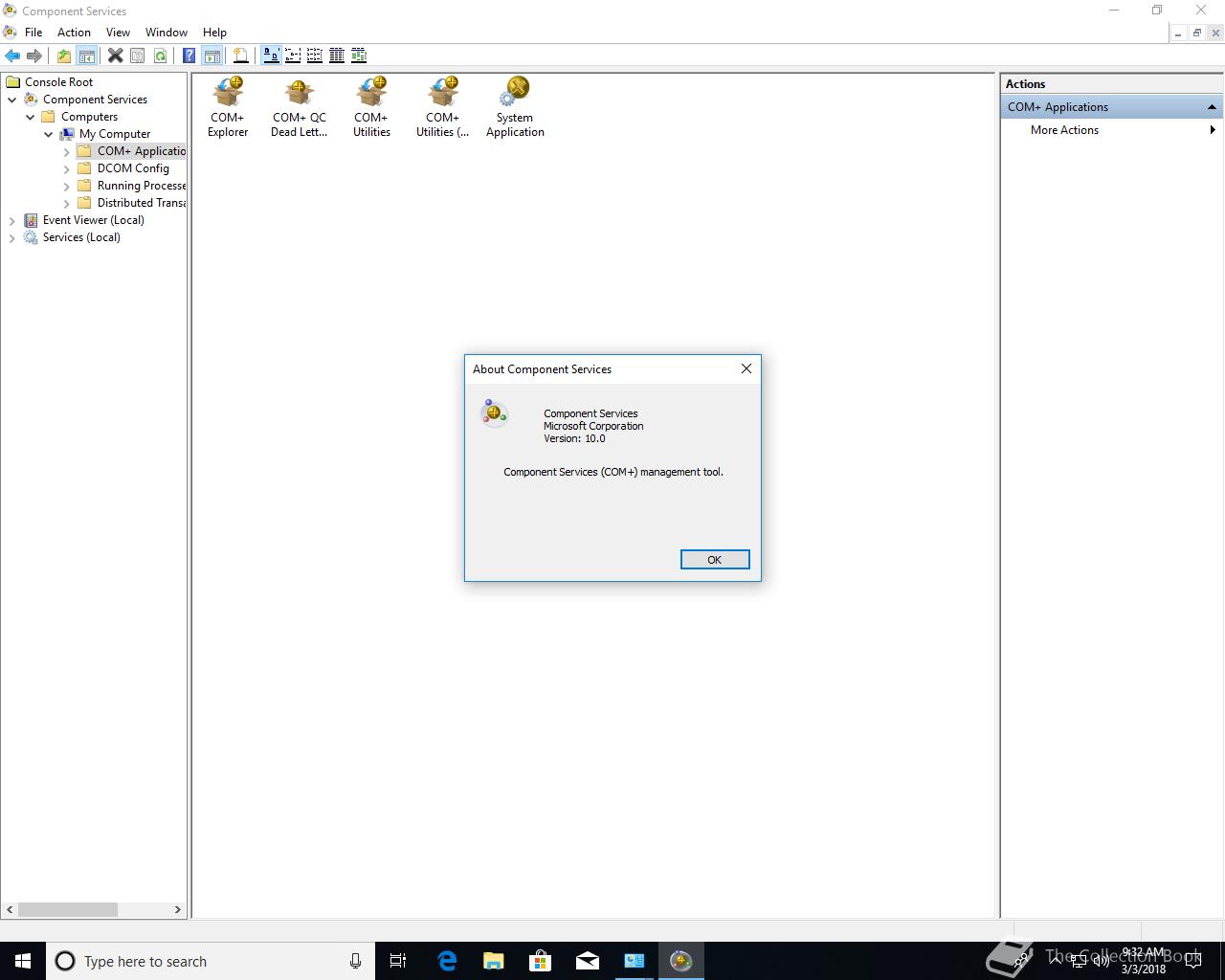Click the tree pane scroll left arrow
The width and height of the screenshot is (1225, 980).
(11, 909)
